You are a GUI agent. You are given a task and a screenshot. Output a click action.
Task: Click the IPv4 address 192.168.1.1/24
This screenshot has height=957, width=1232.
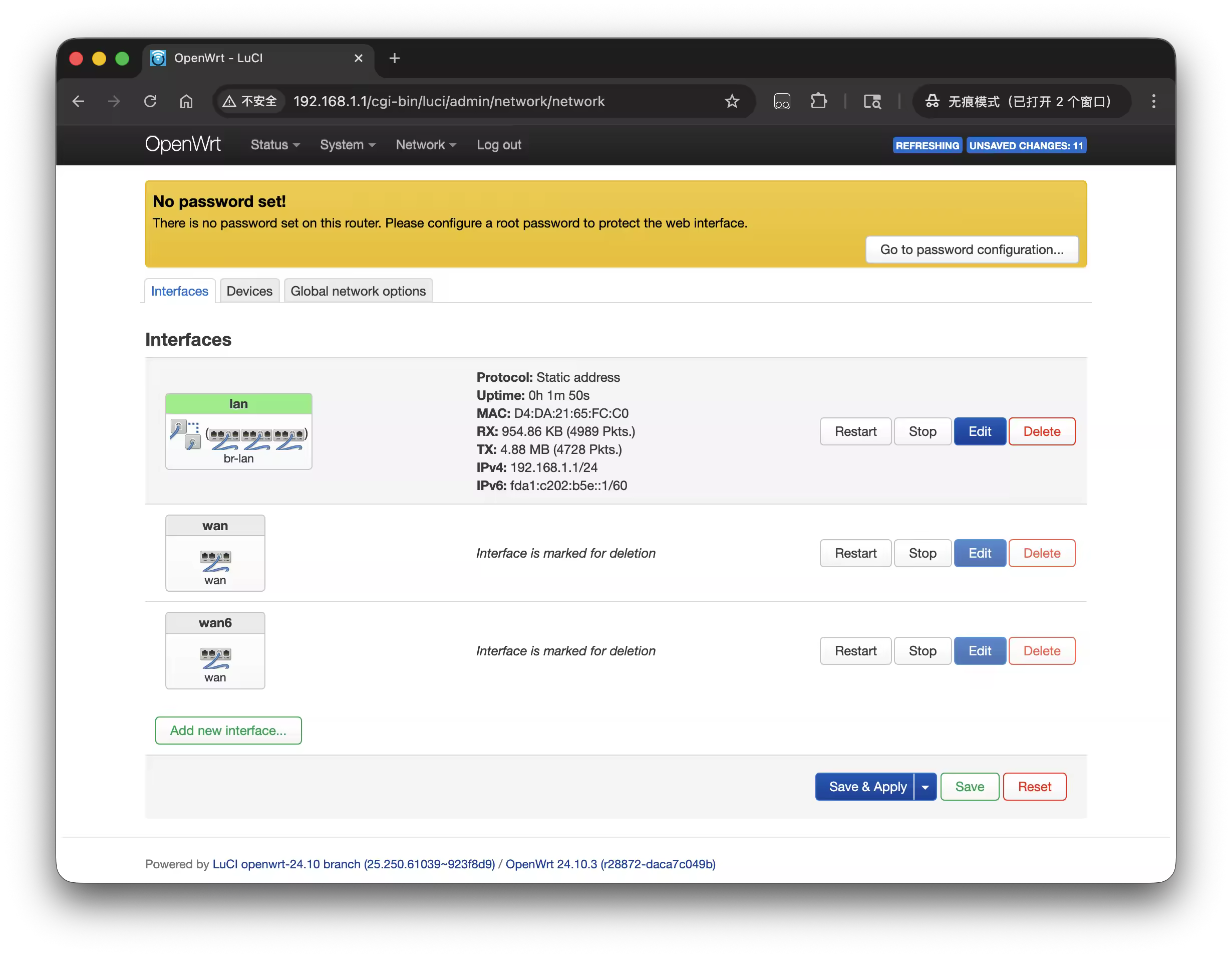click(x=554, y=468)
